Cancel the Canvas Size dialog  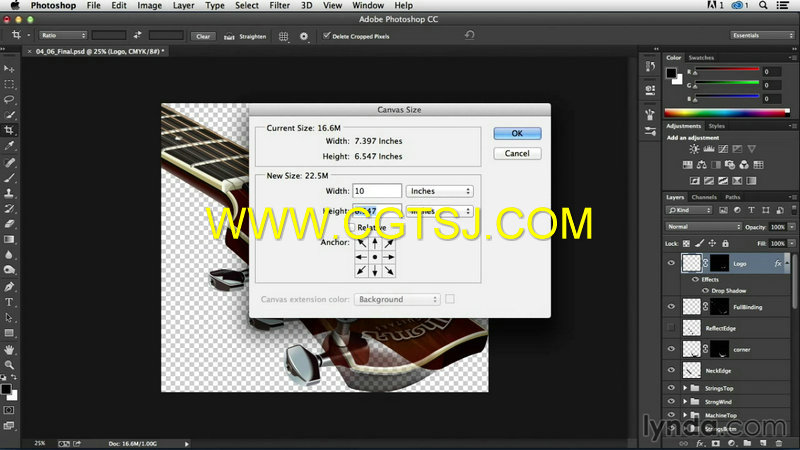coord(517,153)
